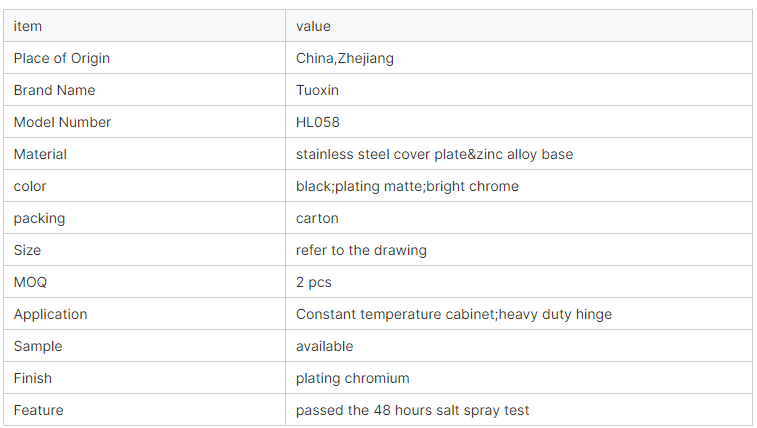This screenshot has height=428, width=757.
Task: Select the 'HL058' model value
Action: click(318, 122)
